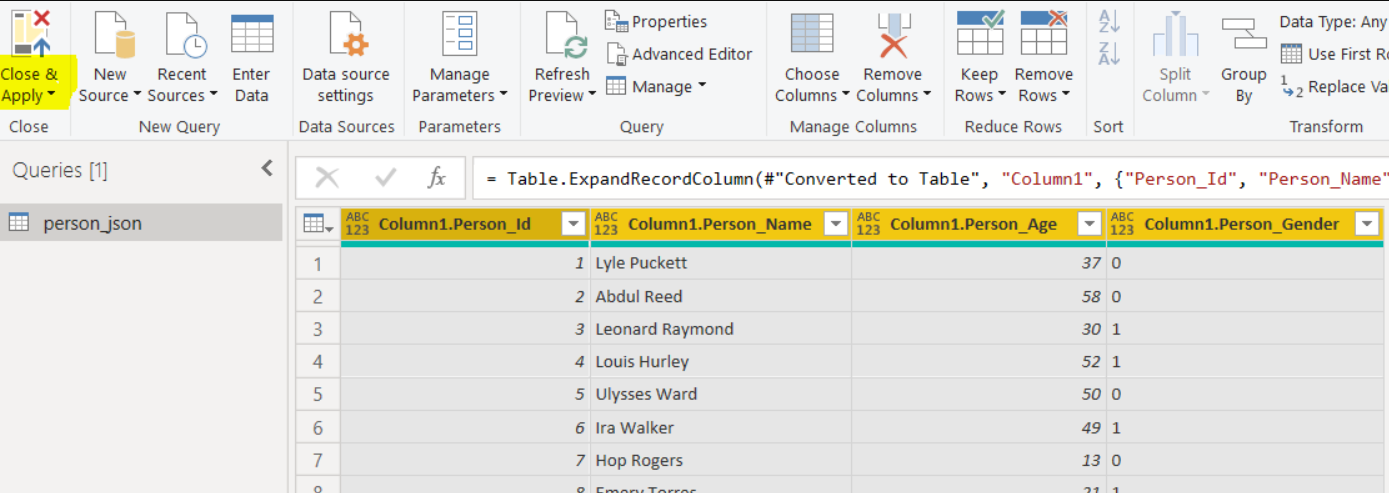The image size is (1389, 493).
Task: Click the Choose Columns icon
Action: (x=812, y=34)
